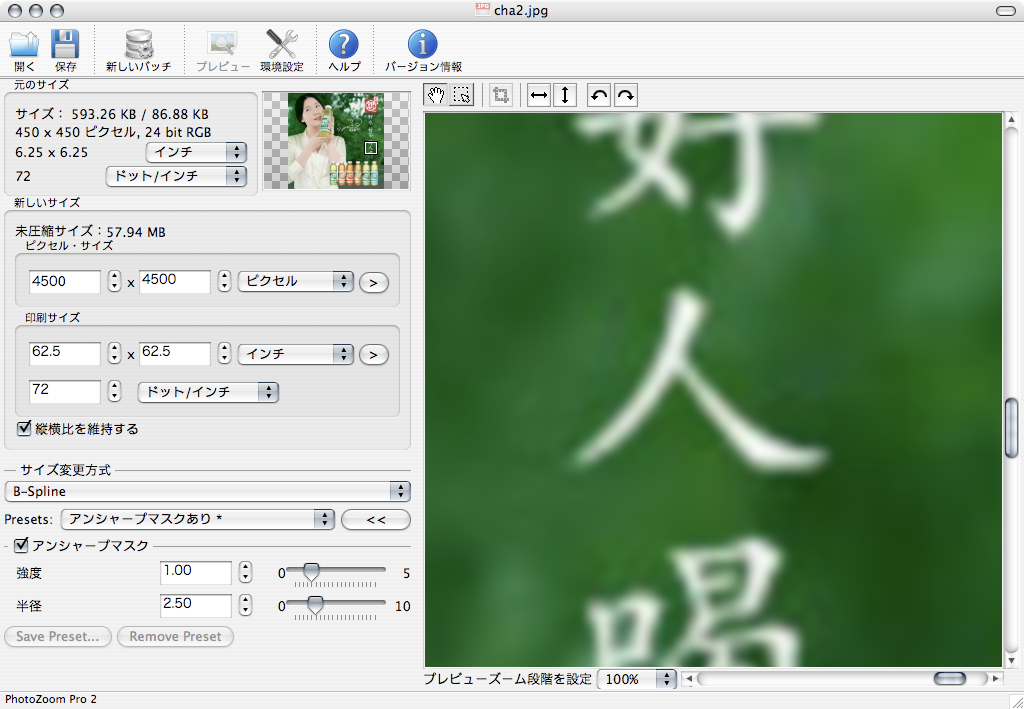Image resolution: width=1024 pixels, height=709 pixels.
Task: Click the preview vertical scrollbar thumb
Action: 1012,428
